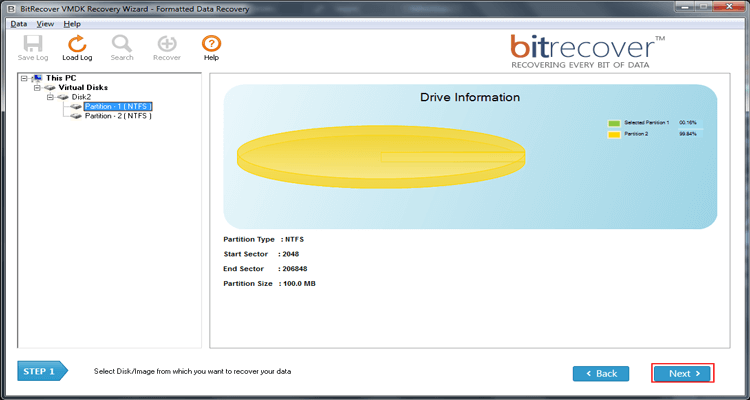Image resolution: width=750 pixels, height=400 pixels.
Task: Open the Help menu in menu bar
Action: click(x=72, y=24)
